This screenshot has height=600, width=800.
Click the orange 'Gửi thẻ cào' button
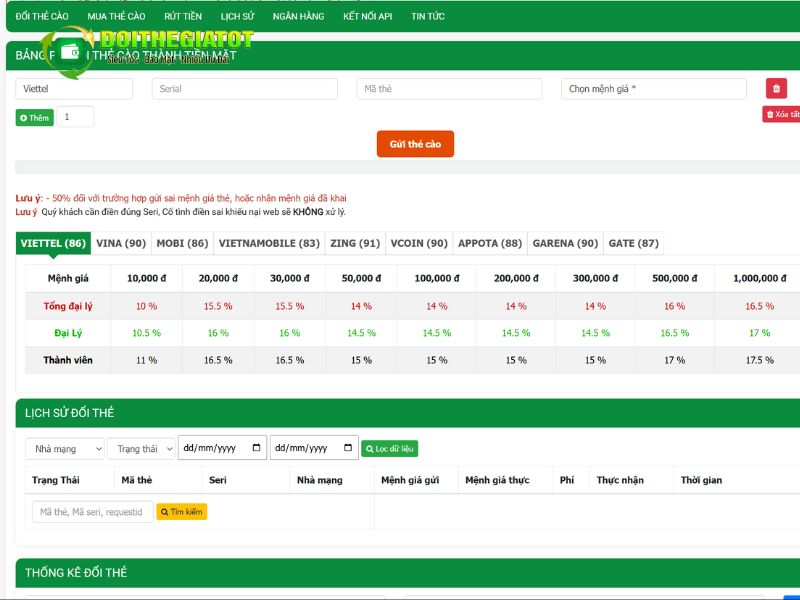click(415, 144)
